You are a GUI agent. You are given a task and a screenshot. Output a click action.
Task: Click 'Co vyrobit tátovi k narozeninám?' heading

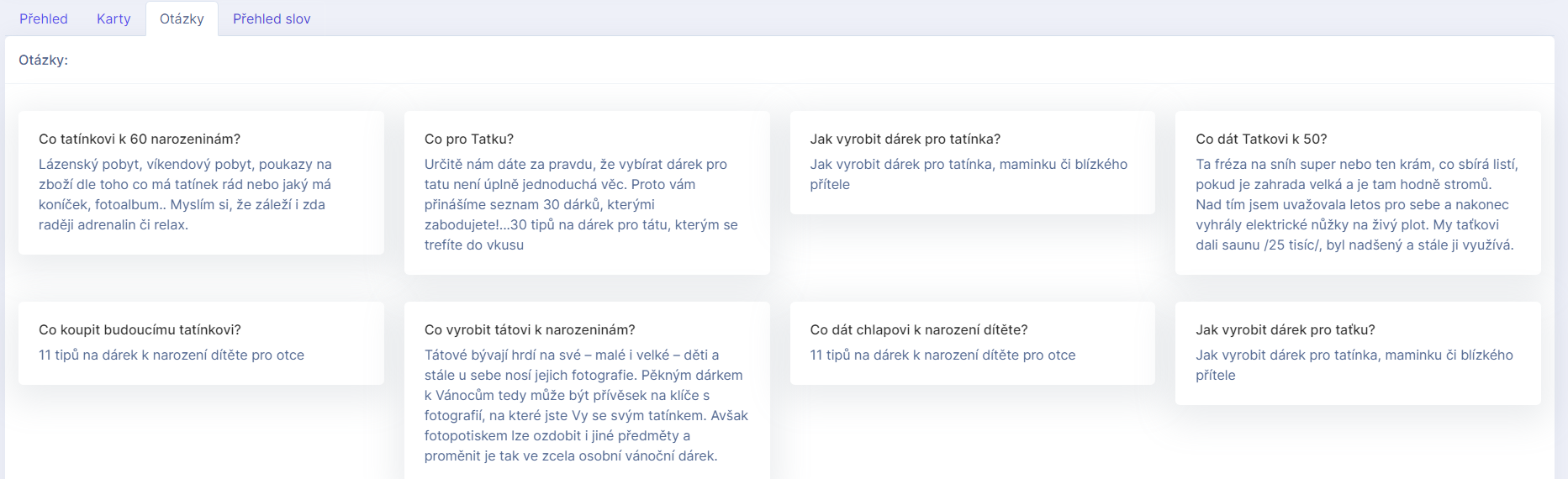530,329
